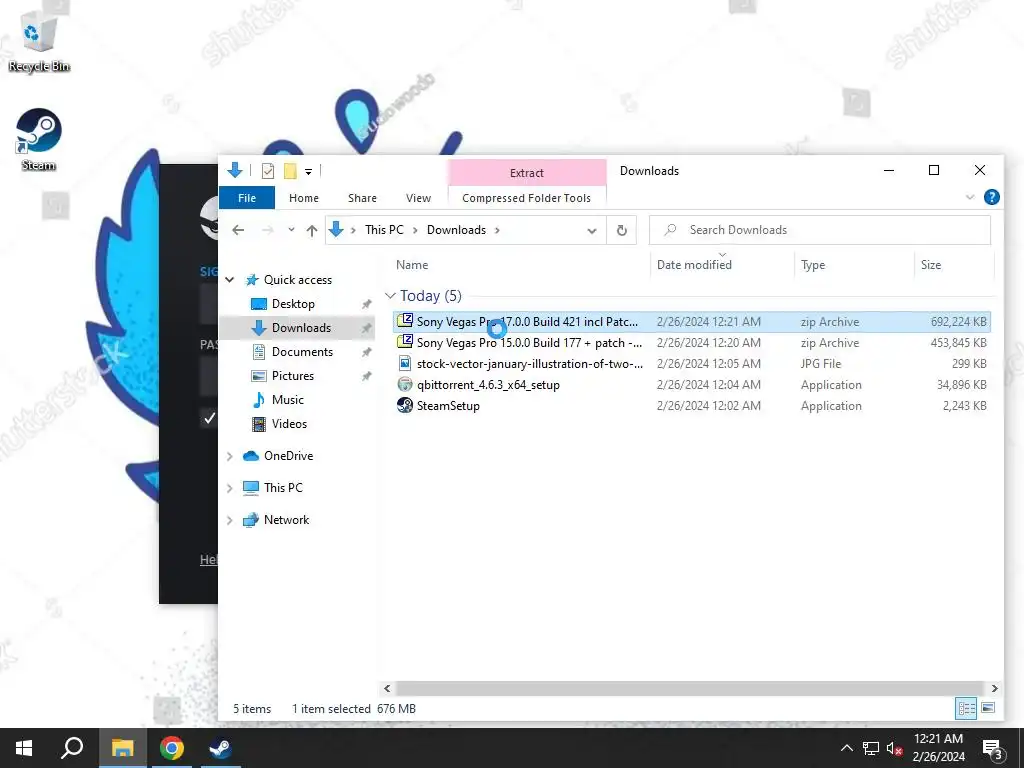Select Quick access in navigation pane
The width and height of the screenshot is (1024, 768).
click(298, 280)
